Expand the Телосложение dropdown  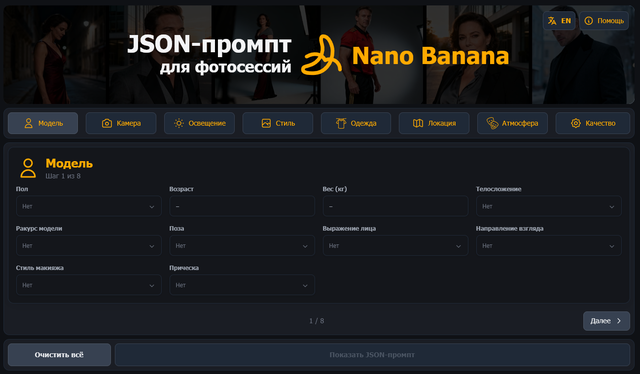pos(549,206)
